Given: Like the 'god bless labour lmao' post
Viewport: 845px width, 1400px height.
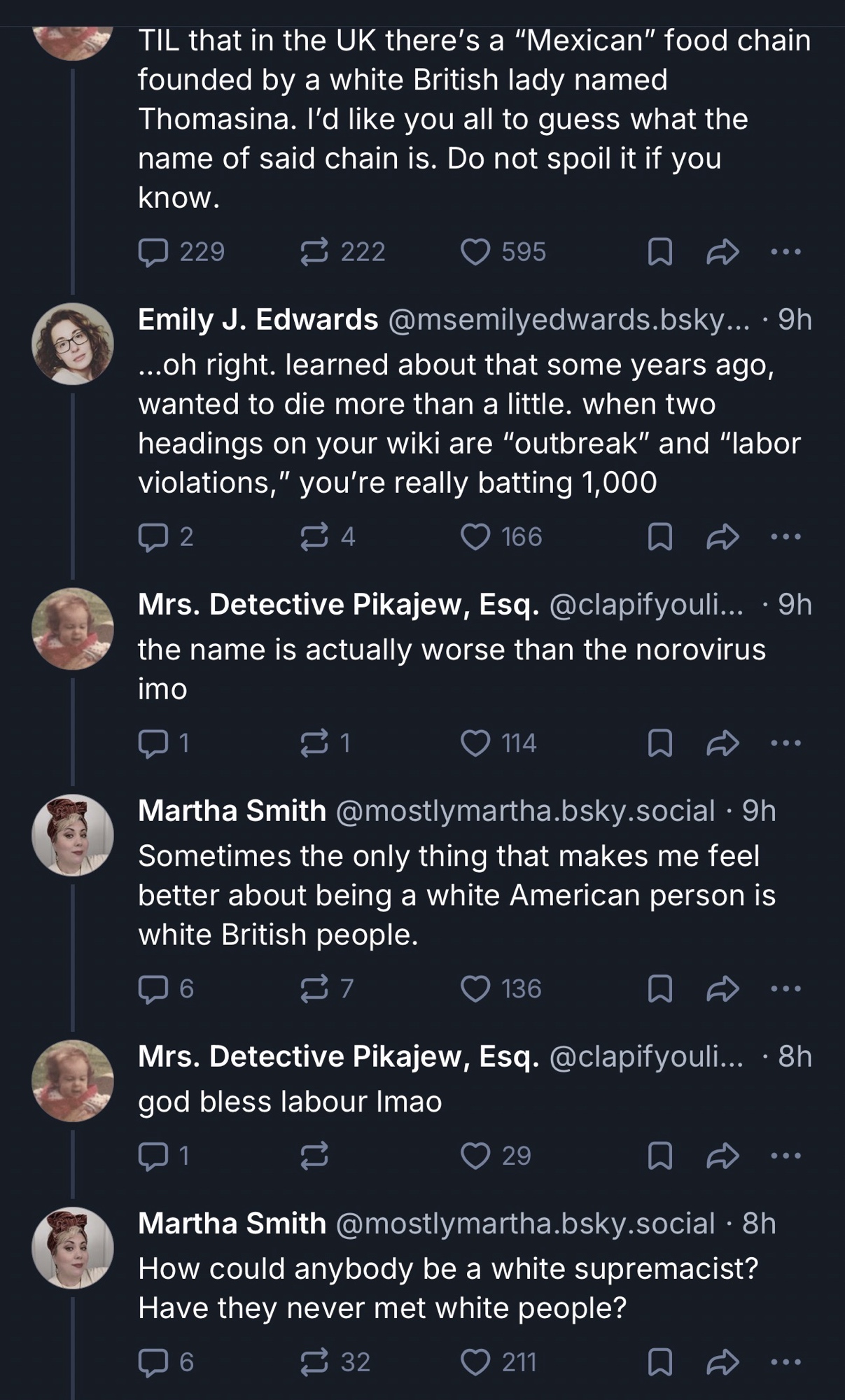Looking at the screenshot, I should (475, 1155).
